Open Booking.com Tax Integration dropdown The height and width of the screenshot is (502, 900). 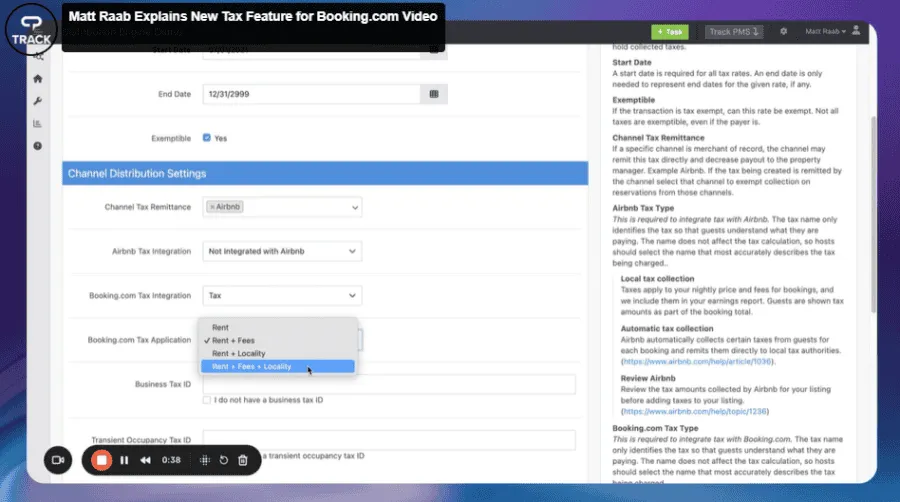coord(282,295)
